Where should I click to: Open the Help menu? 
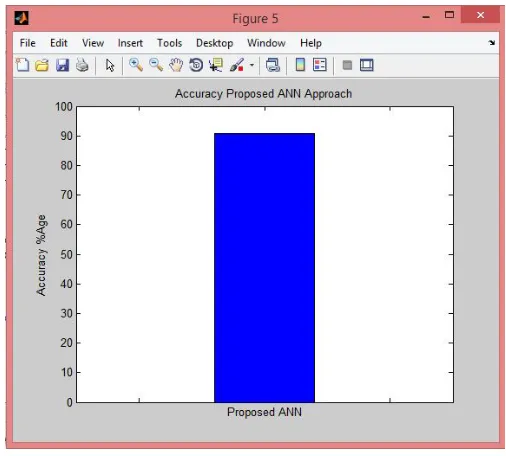pyautogui.click(x=311, y=43)
